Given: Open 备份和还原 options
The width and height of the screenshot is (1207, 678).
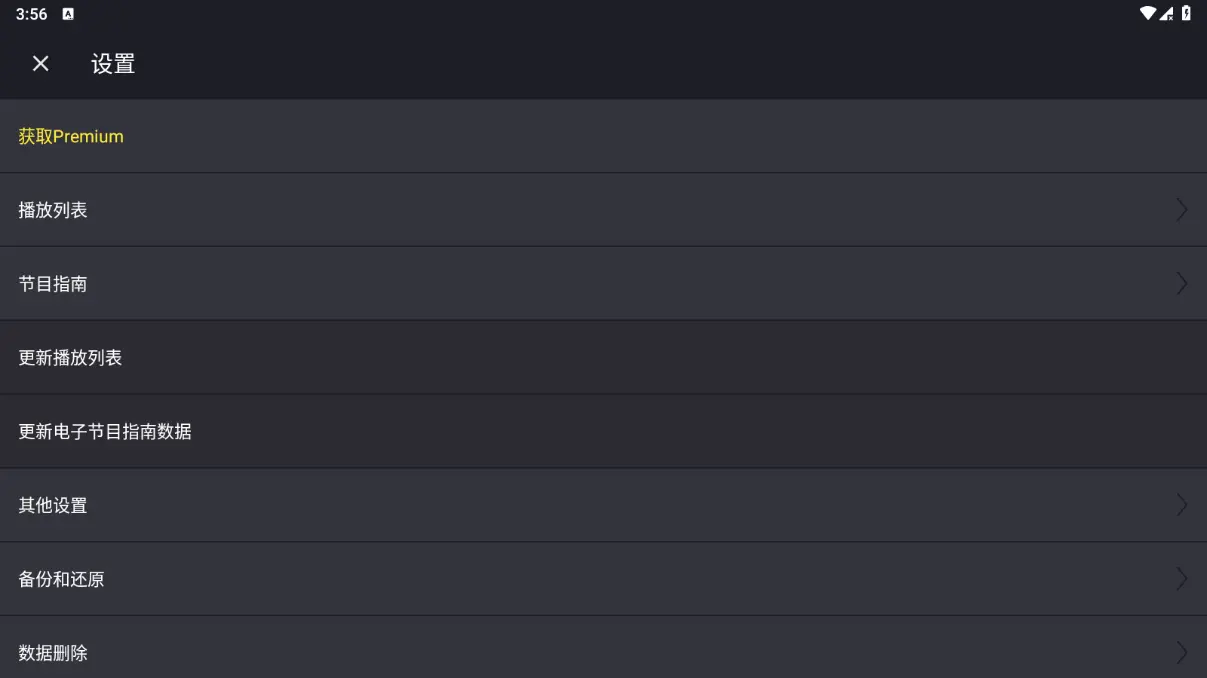Looking at the screenshot, I should 603,579.
